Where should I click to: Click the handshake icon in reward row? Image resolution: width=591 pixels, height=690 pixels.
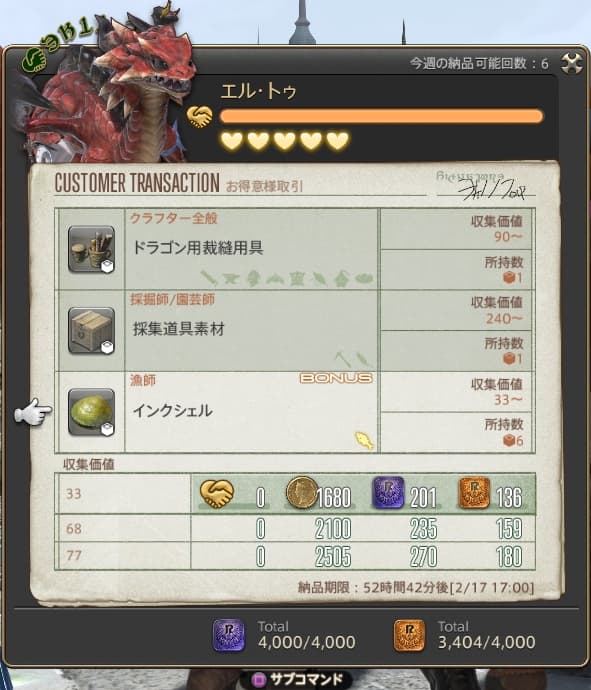(217, 493)
